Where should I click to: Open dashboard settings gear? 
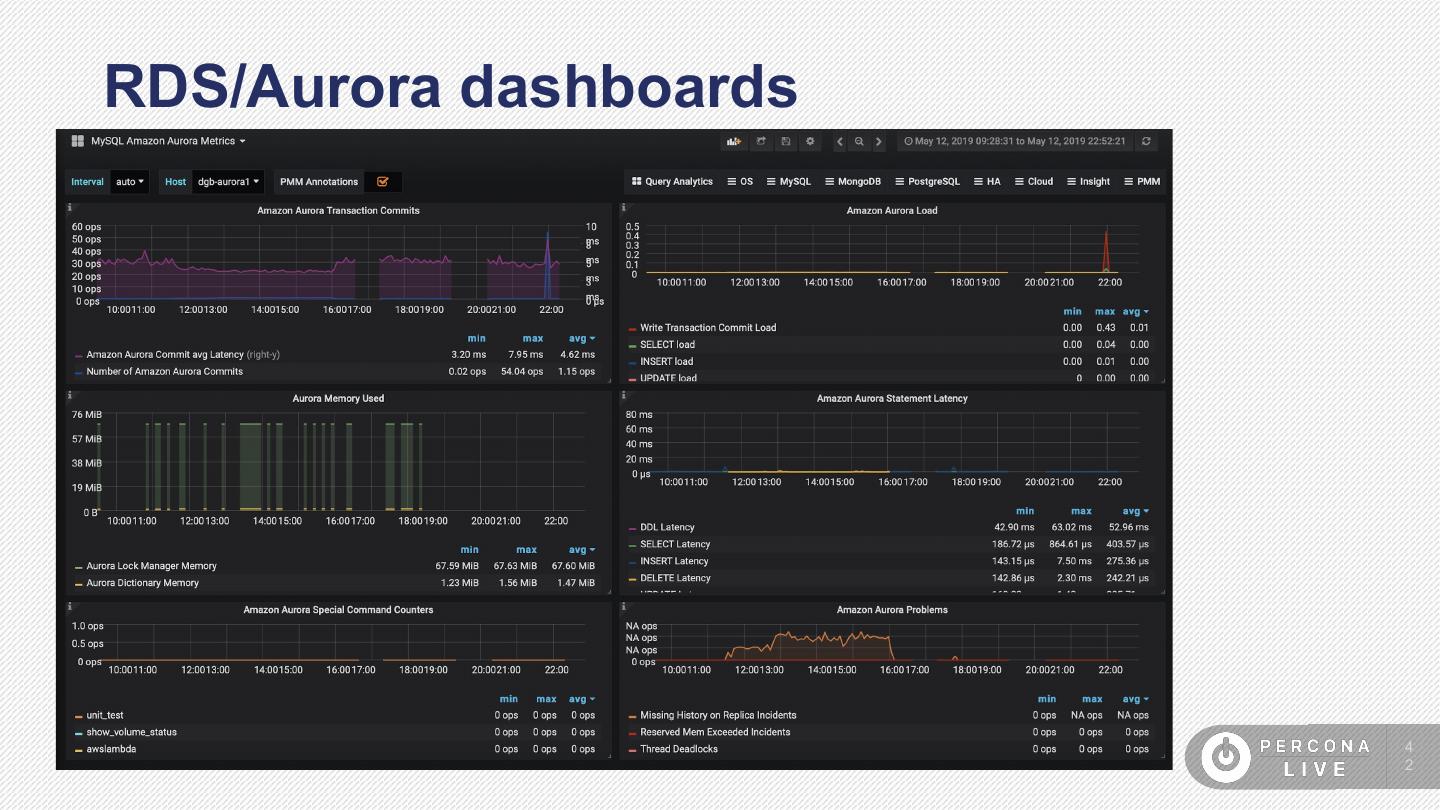pos(810,142)
